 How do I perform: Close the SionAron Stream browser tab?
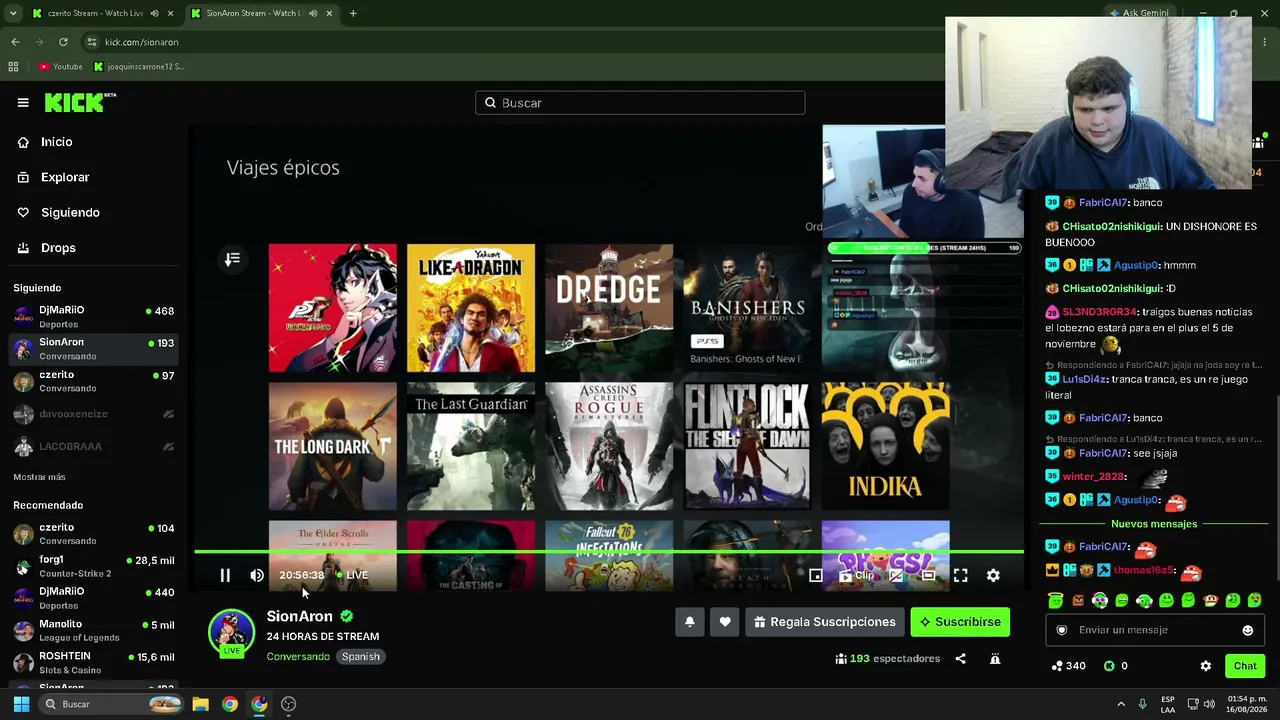pos(330,13)
